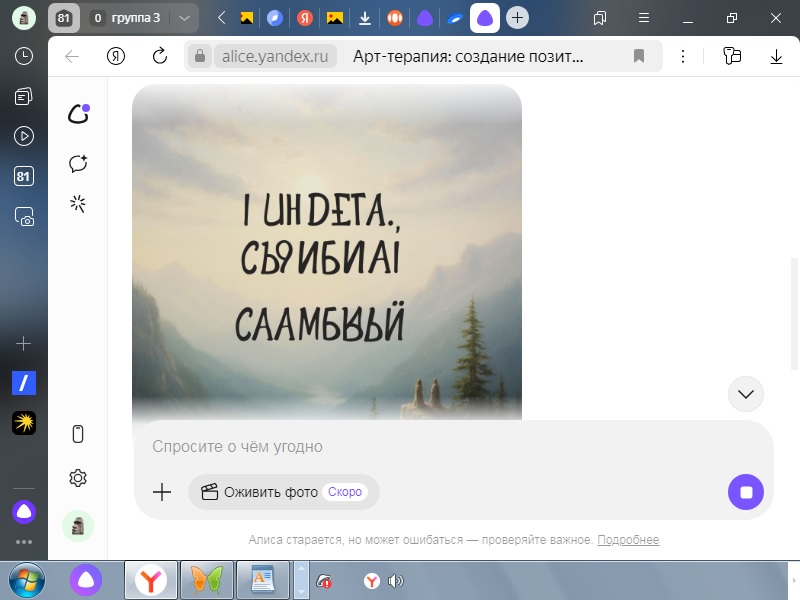
Task: Open screenshot camera tool in browser side panel
Action: pos(24,216)
